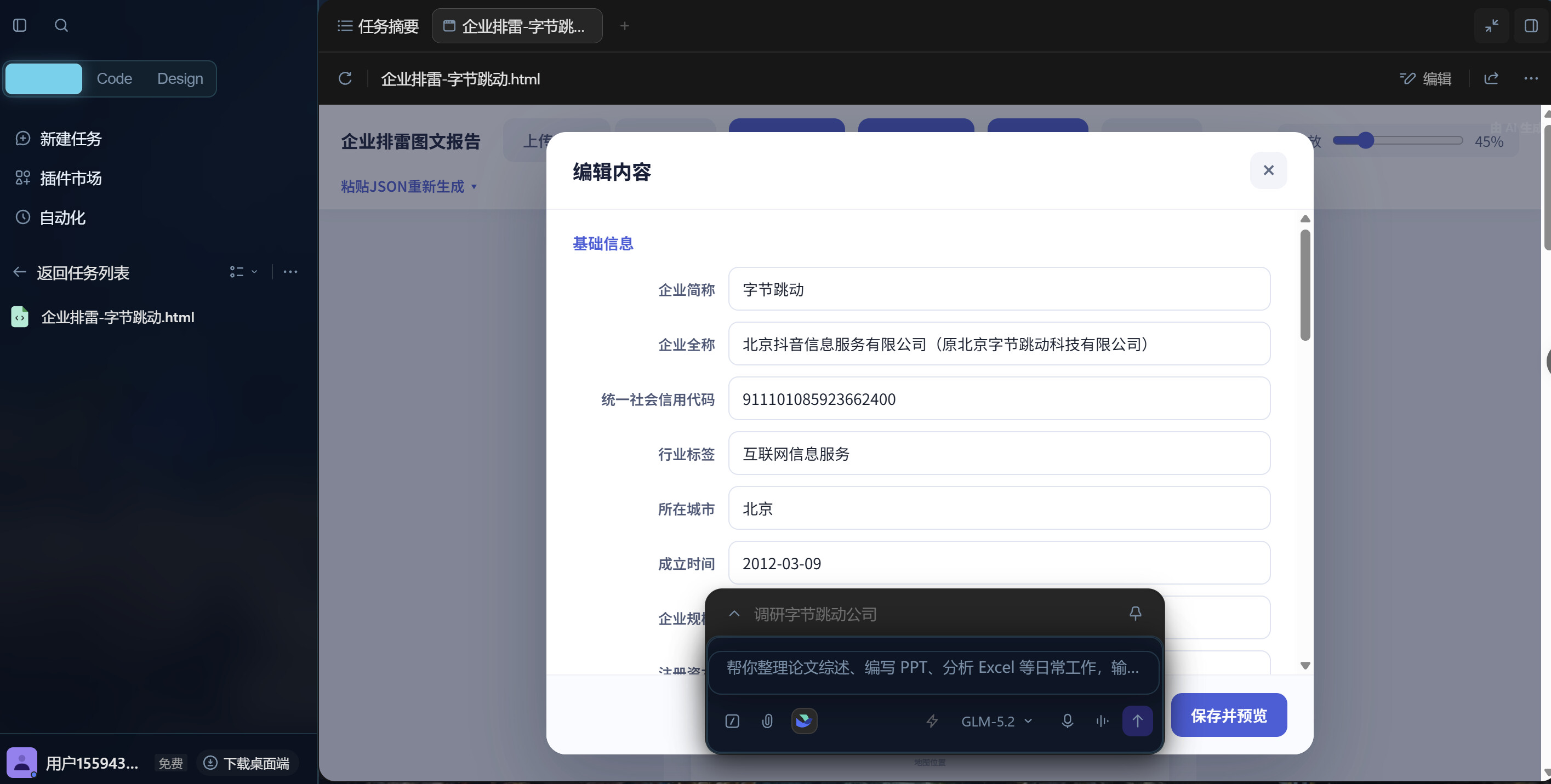Click the 下载桌面端 download button
Screen dimensions: 1551x784
click(247, 763)
